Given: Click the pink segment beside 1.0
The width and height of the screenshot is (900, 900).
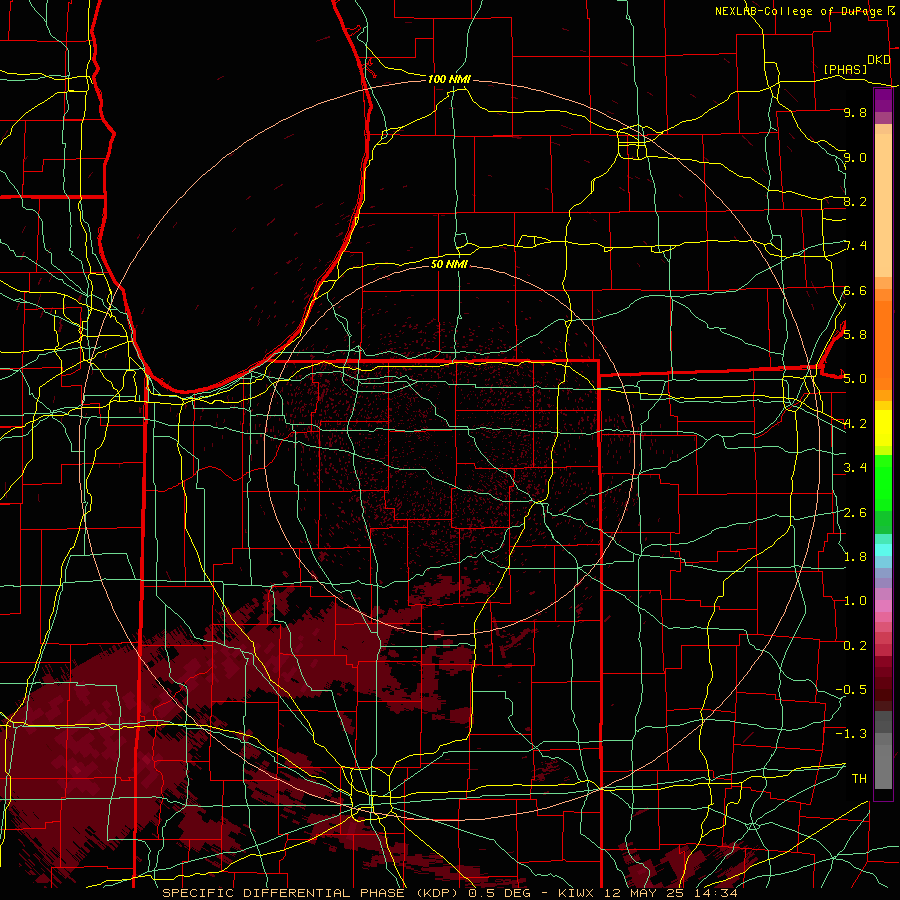Looking at the screenshot, I should click(883, 606).
